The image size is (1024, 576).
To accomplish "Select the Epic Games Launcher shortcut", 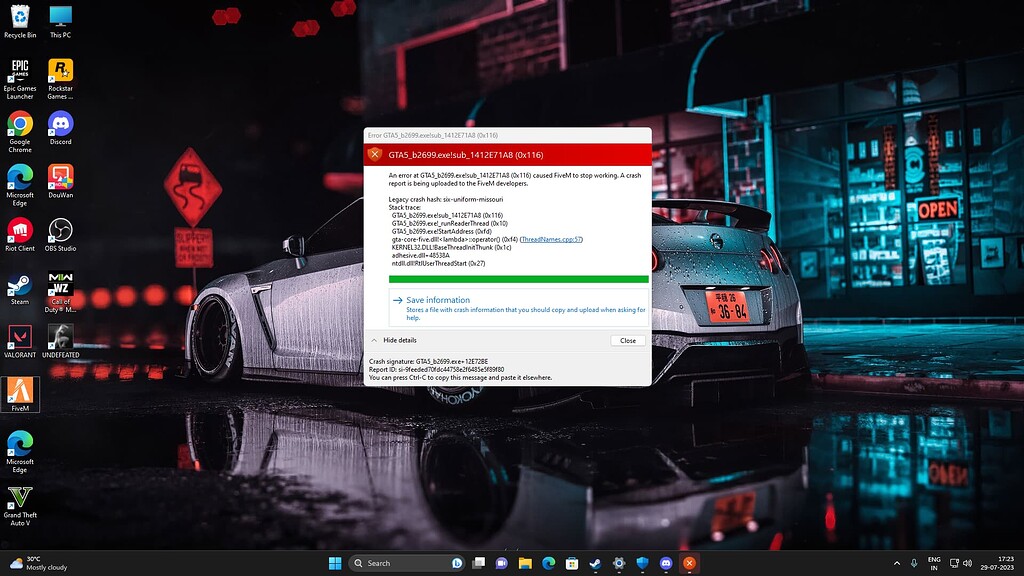I will point(20,79).
